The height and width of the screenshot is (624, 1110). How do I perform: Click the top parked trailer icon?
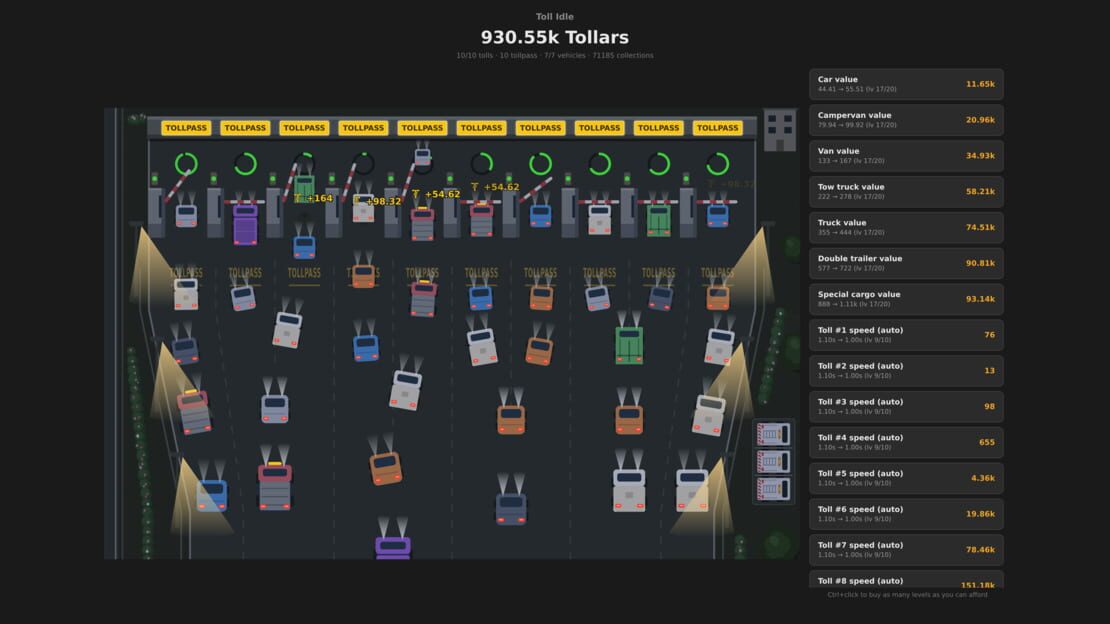tap(773, 433)
